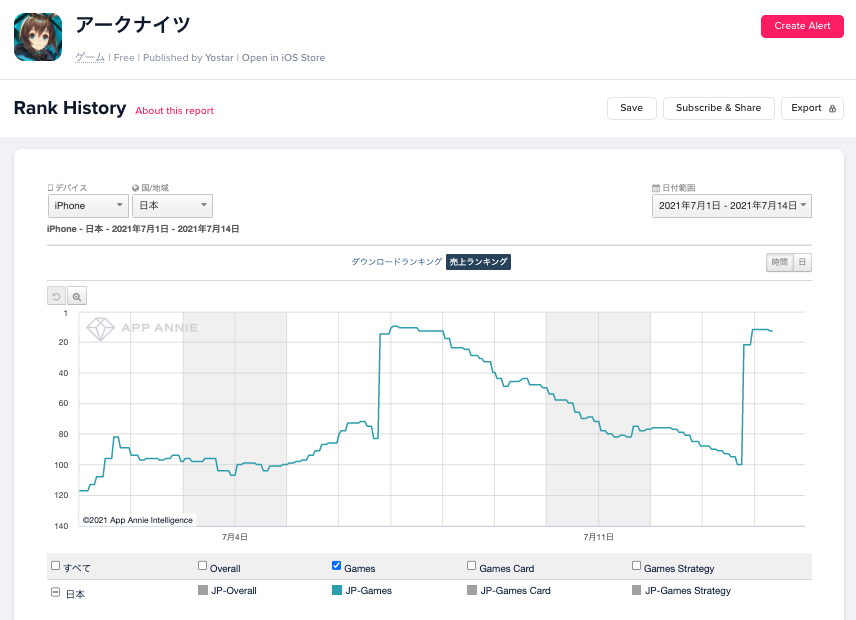Click the JP-Games Card color swatch
The width and height of the screenshot is (856, 620).
click(472, 590)
